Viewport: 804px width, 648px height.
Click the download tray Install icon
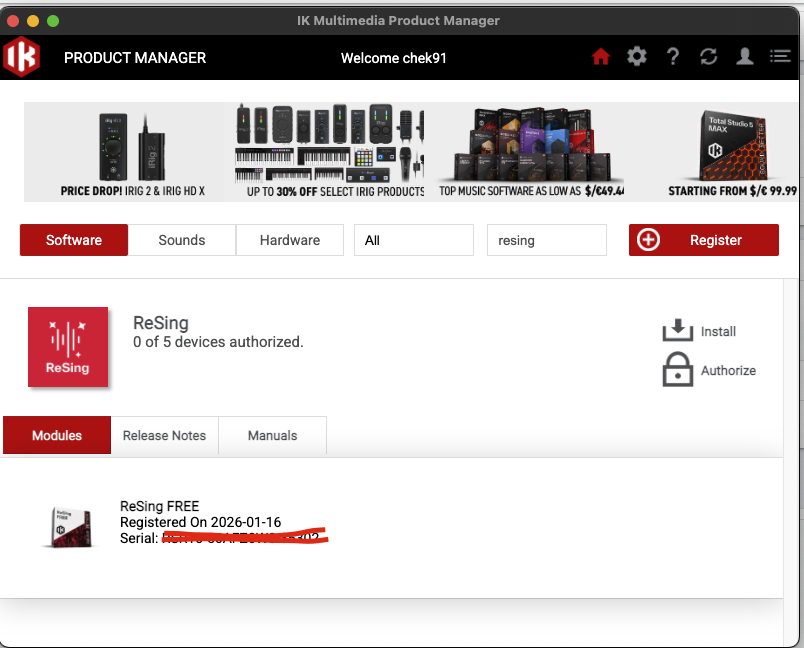pyautogui.click(x=677, y=330)
